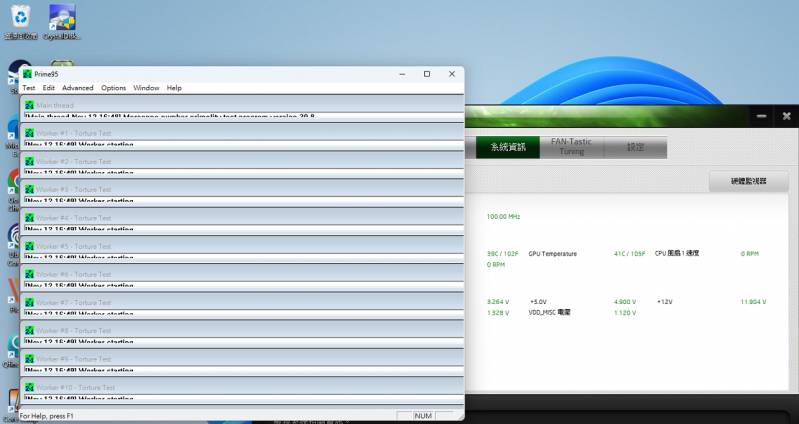The width and height of the screenshot is (799, 424).
Task: Select the 系統資訊 tab
Action: [507, 147]
